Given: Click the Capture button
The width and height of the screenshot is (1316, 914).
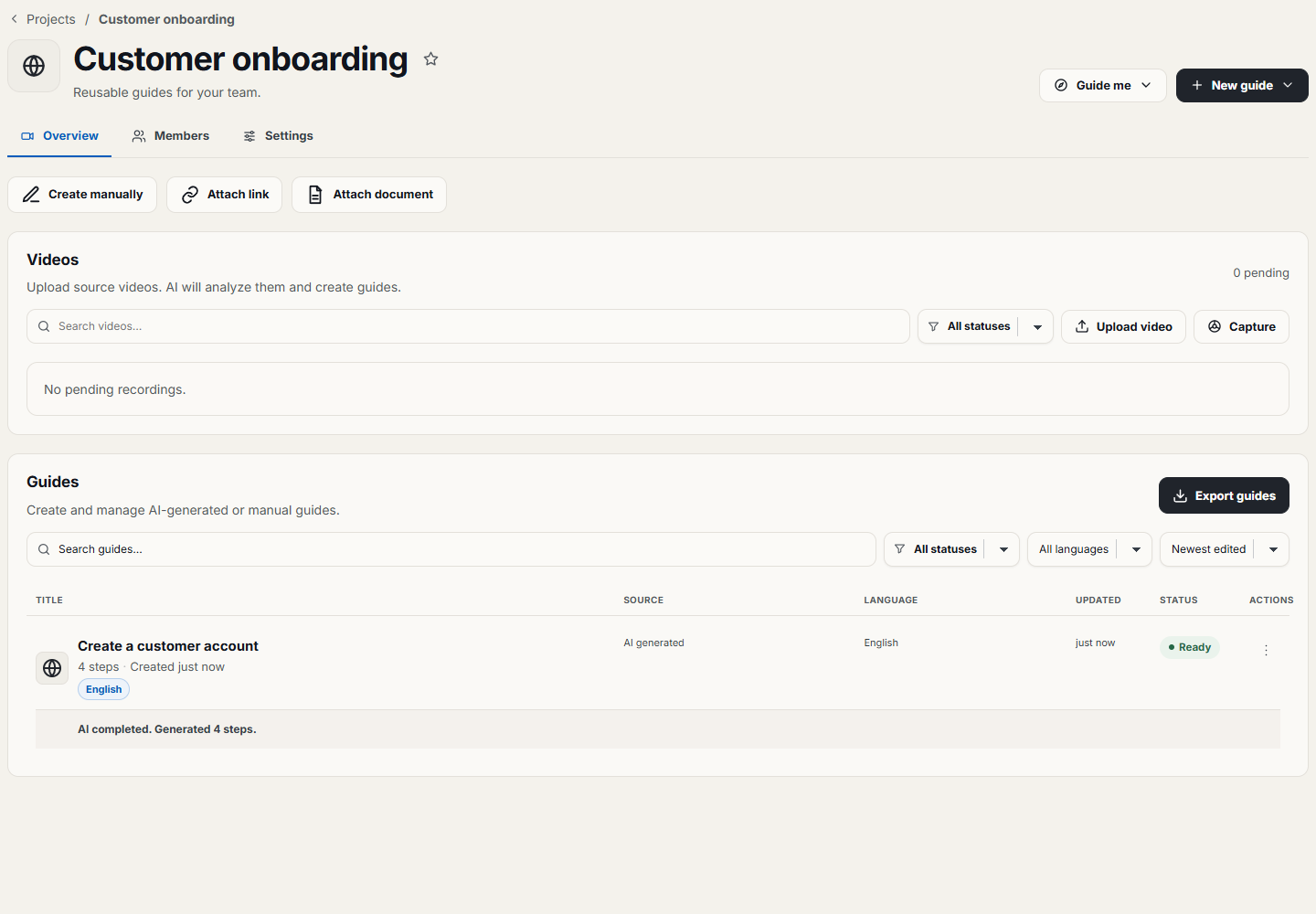Looking at the screenshot, I should coord(1241,326).
